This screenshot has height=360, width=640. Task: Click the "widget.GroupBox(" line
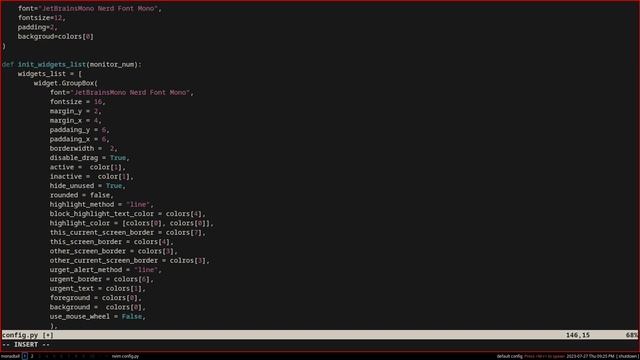66,83
